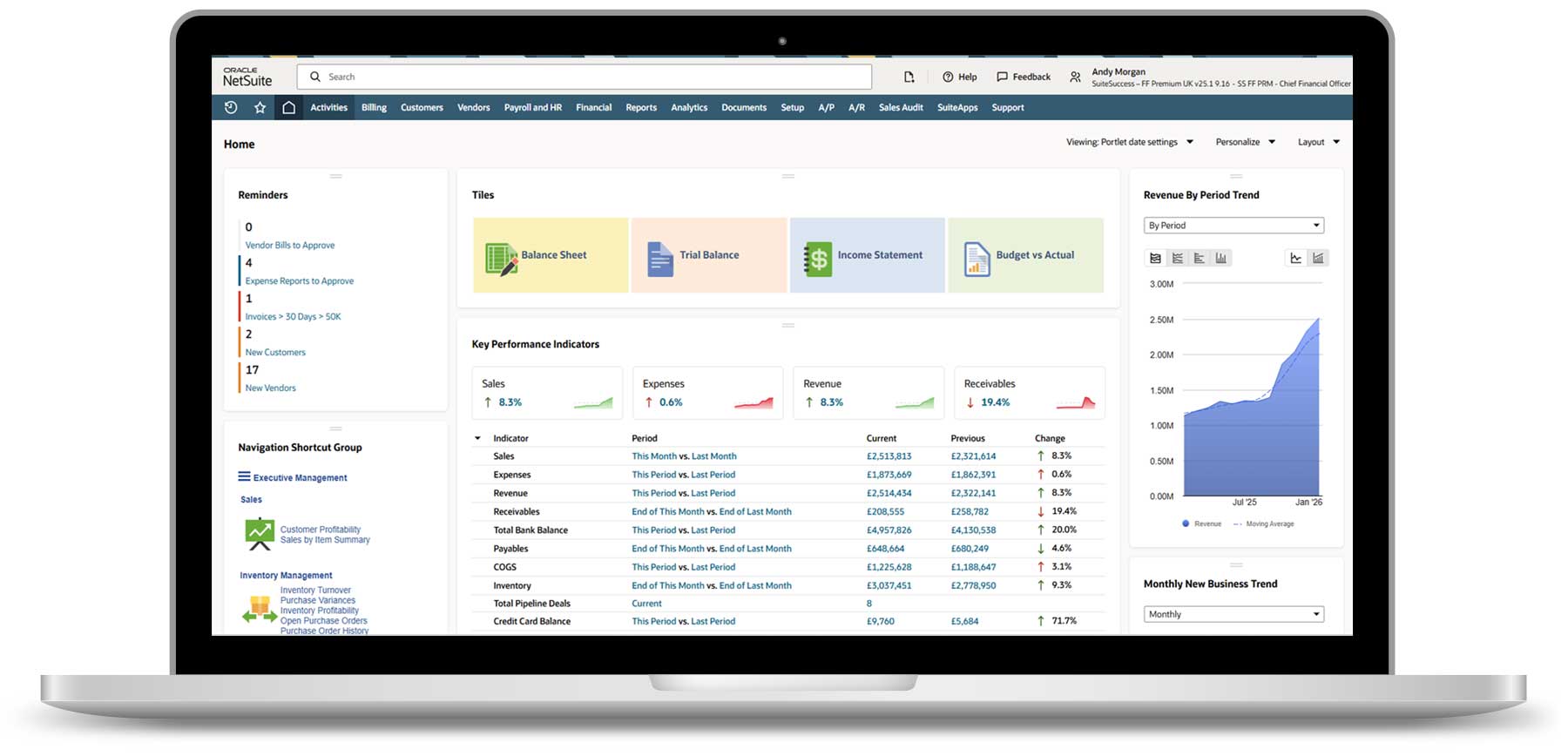Select the column chart type icon

[1221, 258]
